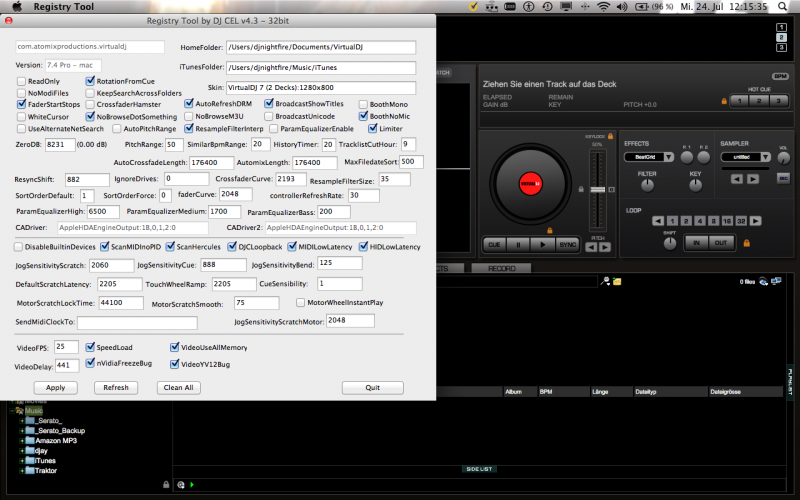Uncheck FaderStartStops option
800x500 pixels.
tap(21, 104)
